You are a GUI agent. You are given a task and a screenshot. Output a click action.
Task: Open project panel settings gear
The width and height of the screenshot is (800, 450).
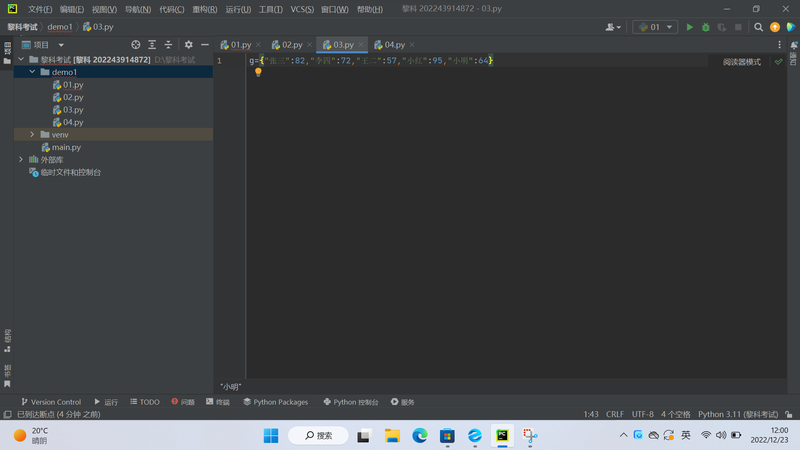coord(189,45)
